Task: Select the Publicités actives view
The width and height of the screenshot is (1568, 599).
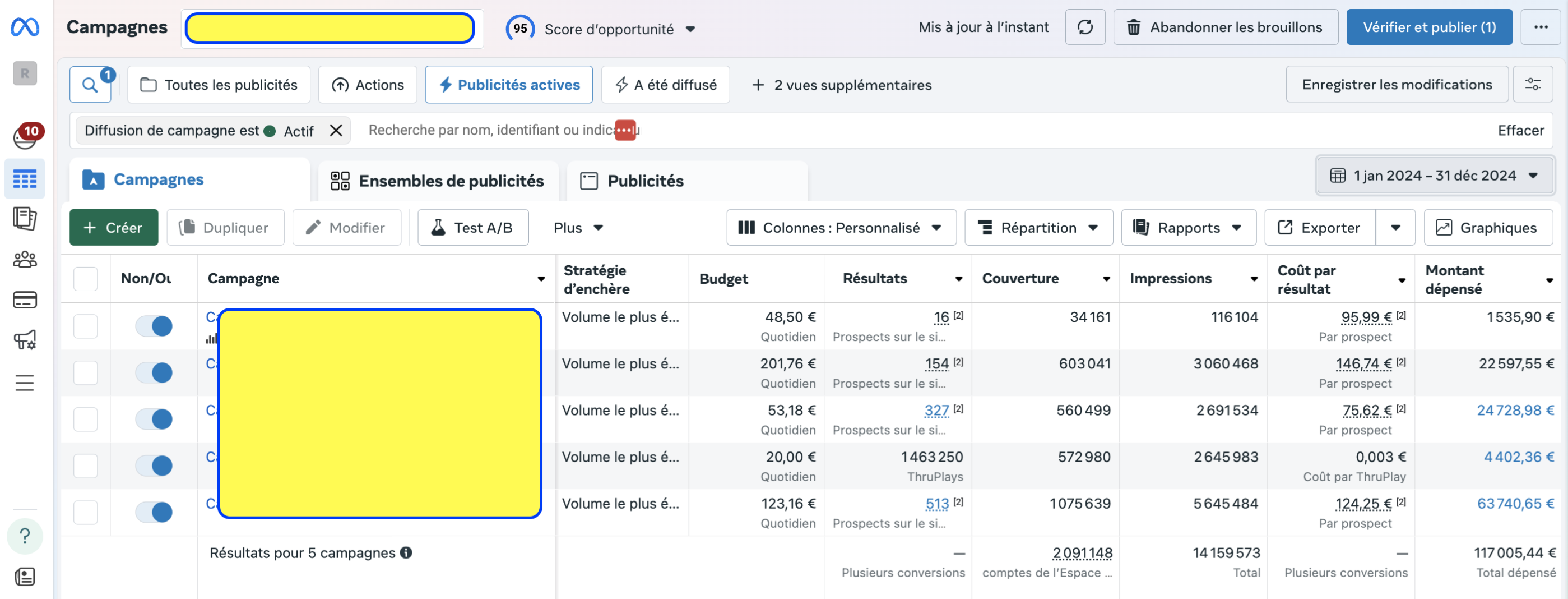Action: [509, 85]
